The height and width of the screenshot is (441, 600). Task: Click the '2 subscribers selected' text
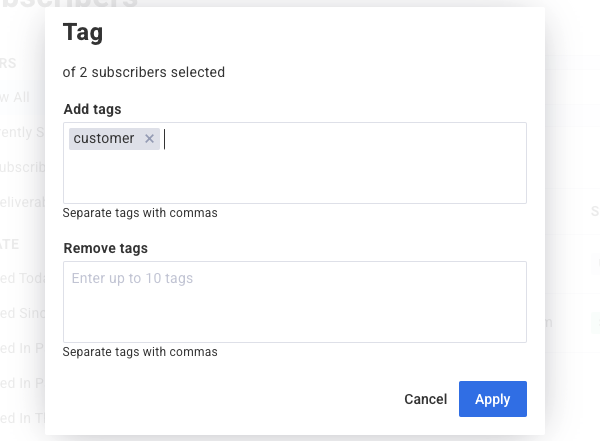point(143,72)
